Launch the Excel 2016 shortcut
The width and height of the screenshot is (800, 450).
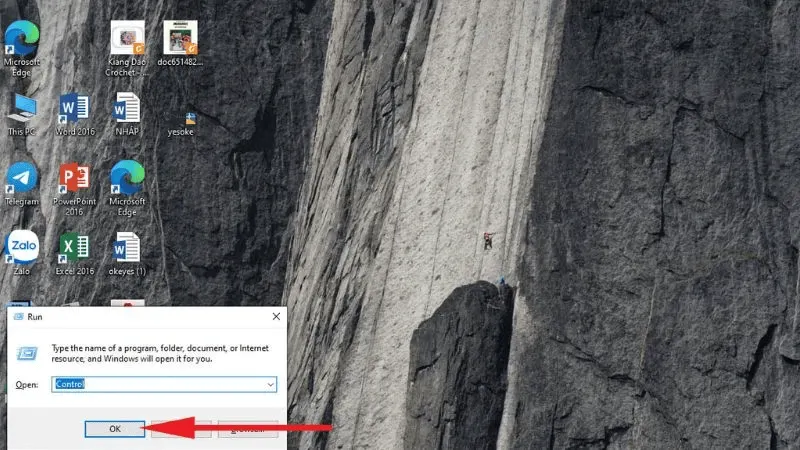(x=75, y=249)
